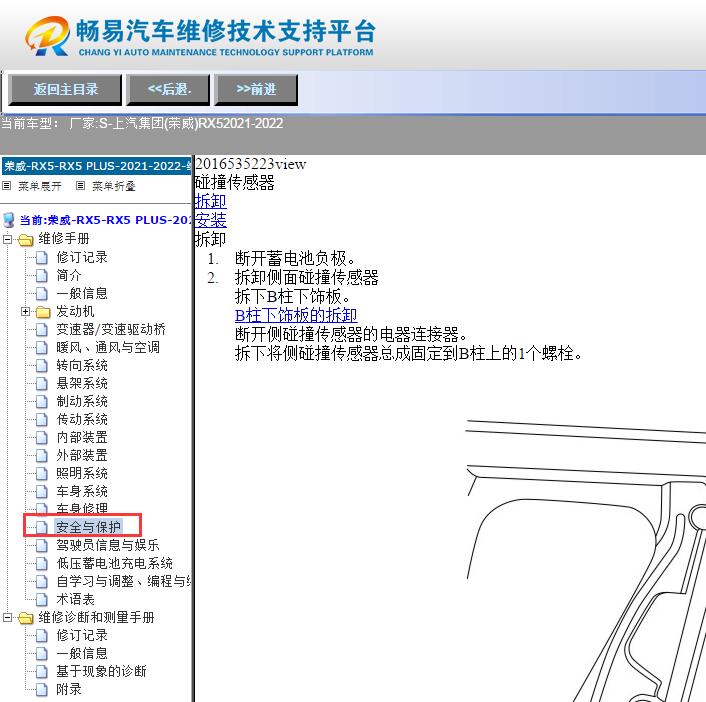The width and height of the screenshot is (706, 702).
Task: Open 一般信息 under 维修手册
Action: (82, 294)
